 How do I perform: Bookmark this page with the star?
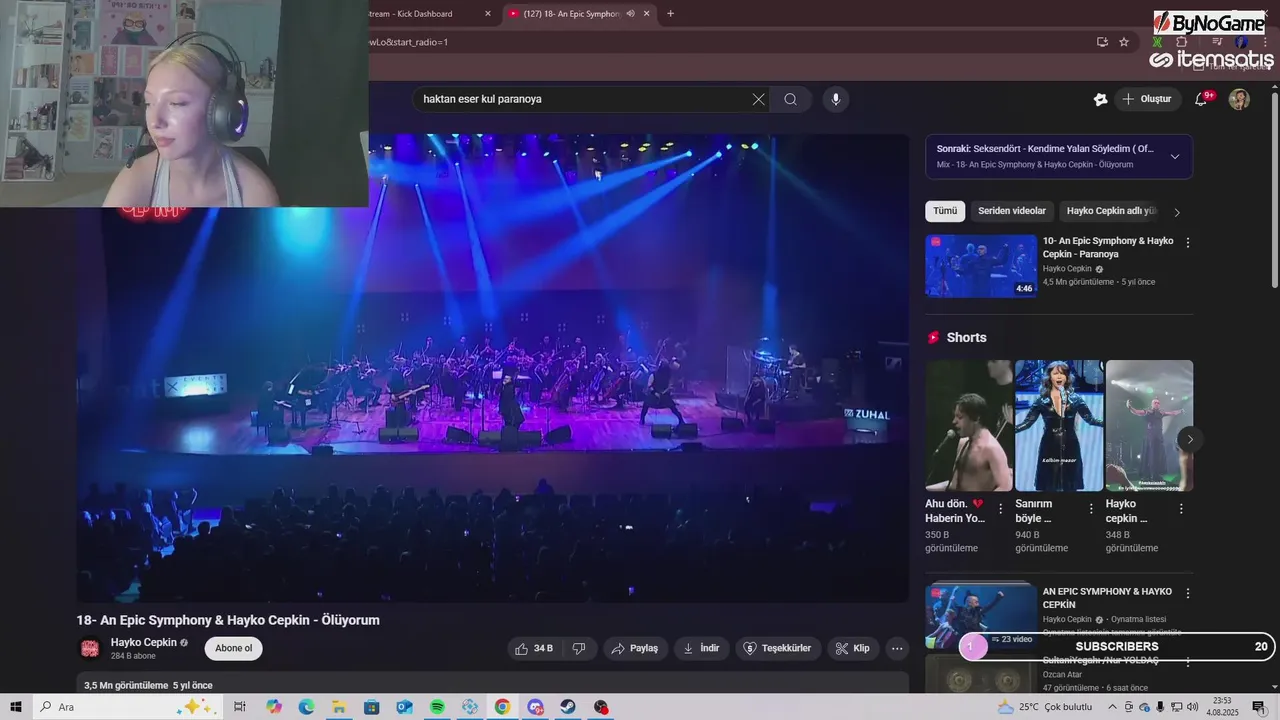tap(1124, 42)
